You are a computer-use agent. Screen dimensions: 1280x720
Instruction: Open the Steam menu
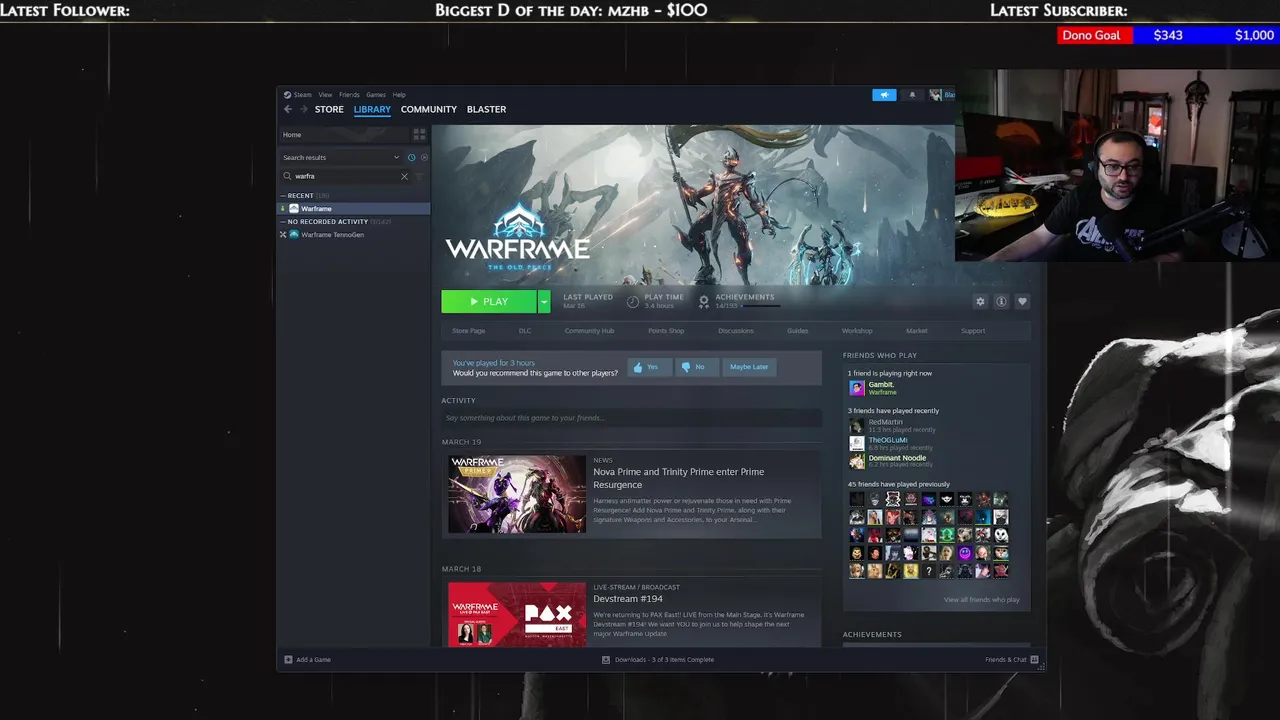(x=302, y=95)
